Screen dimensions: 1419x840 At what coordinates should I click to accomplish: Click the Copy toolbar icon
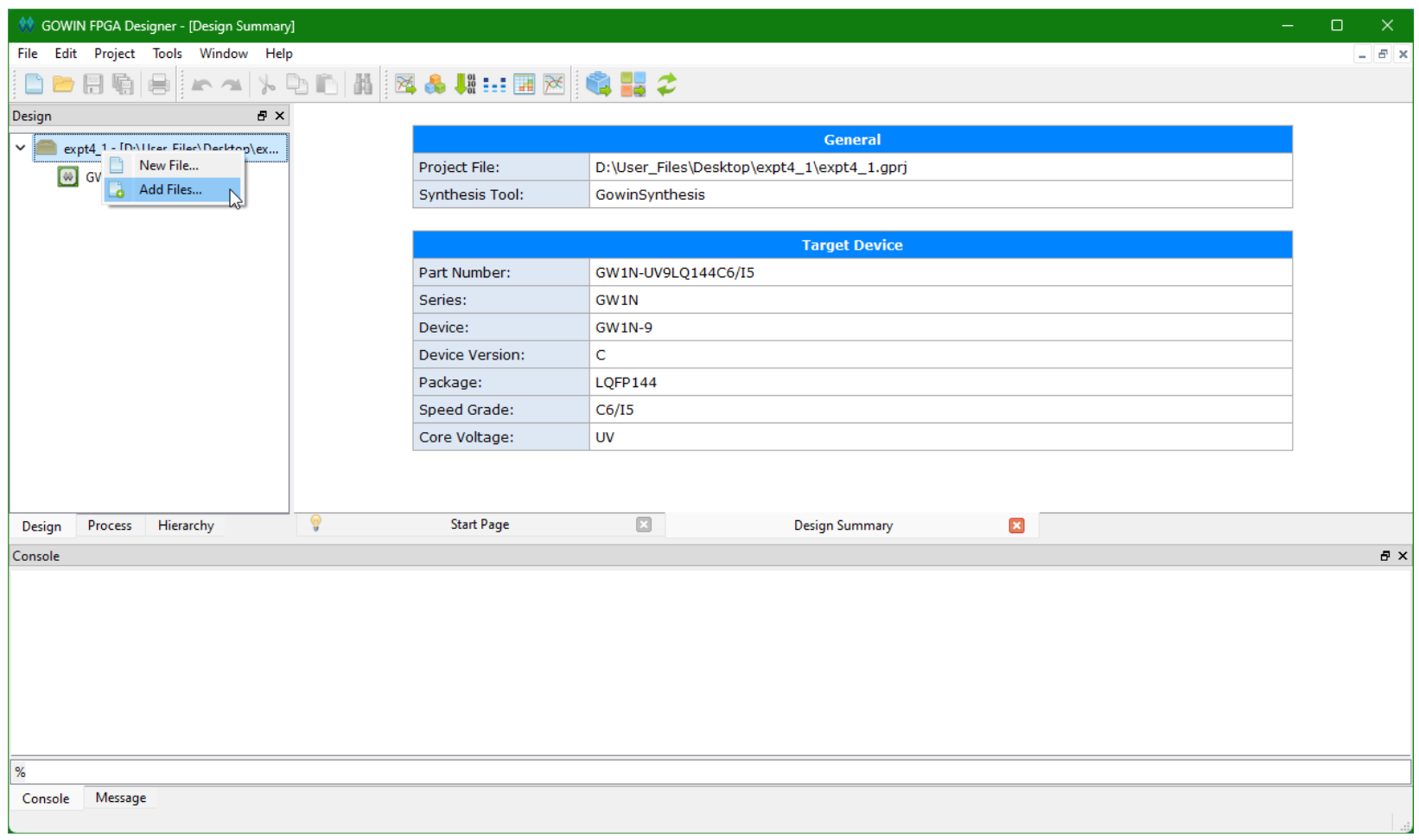(x=297, y=85)
